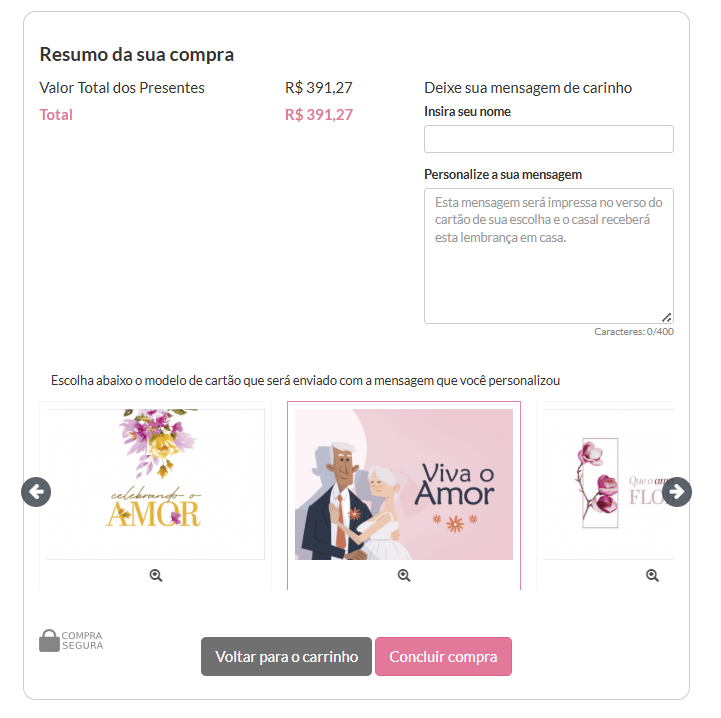Click the Insira seu nome label
The height and width of the screenshot is (718, 721).
pyautogui.click(x=467, y=112)
